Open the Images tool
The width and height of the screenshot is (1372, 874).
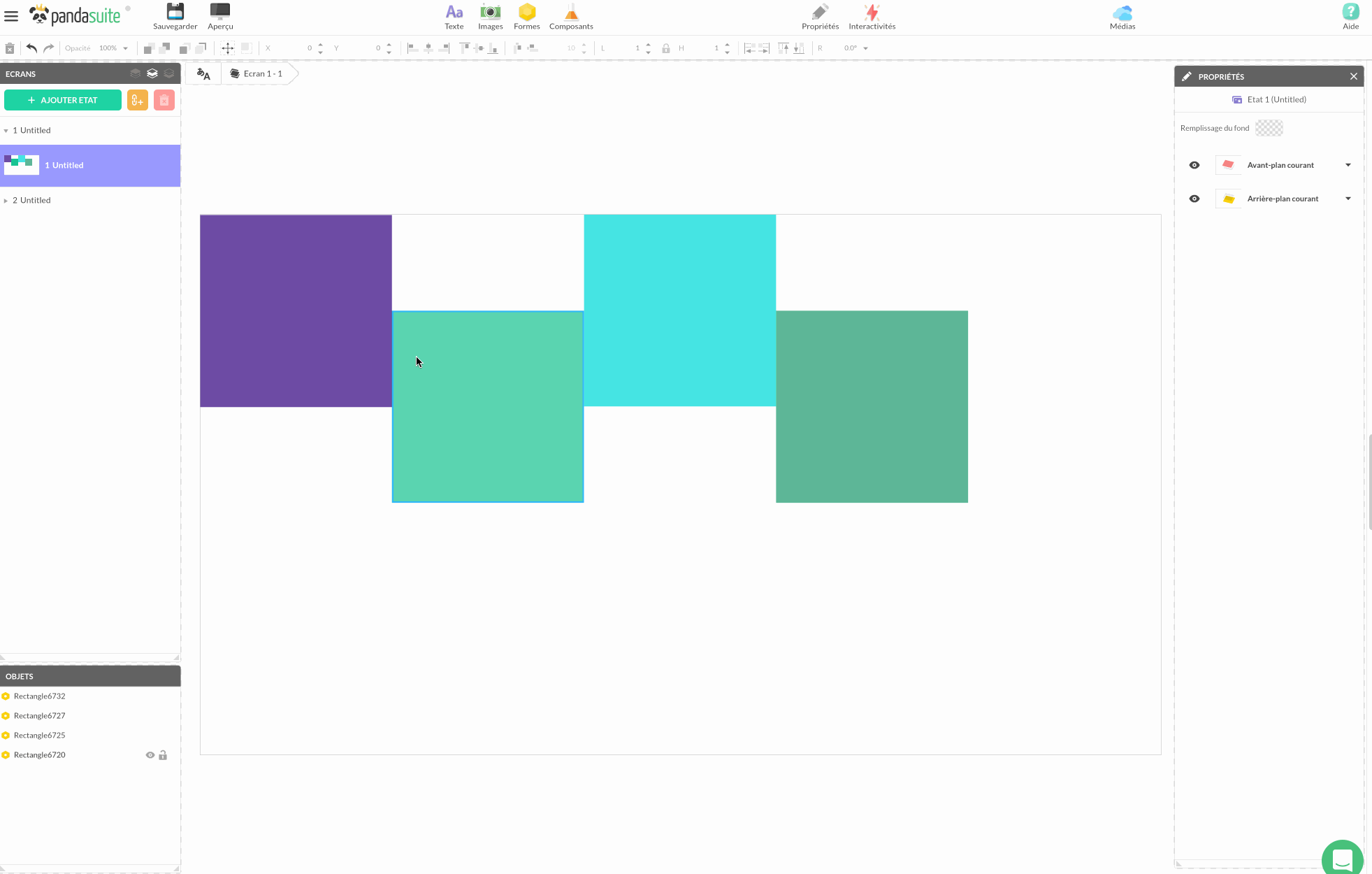tap(490, 12)
